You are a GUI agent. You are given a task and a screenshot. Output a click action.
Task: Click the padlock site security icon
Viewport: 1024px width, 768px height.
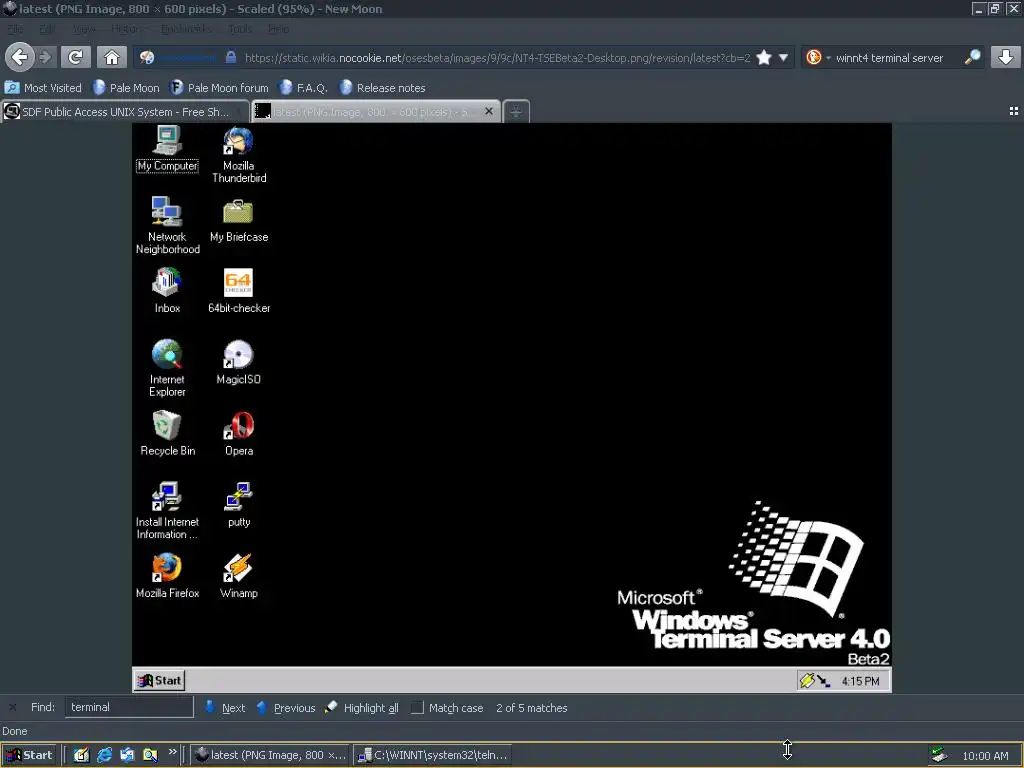pyautogui.click(x=231, y=57)
